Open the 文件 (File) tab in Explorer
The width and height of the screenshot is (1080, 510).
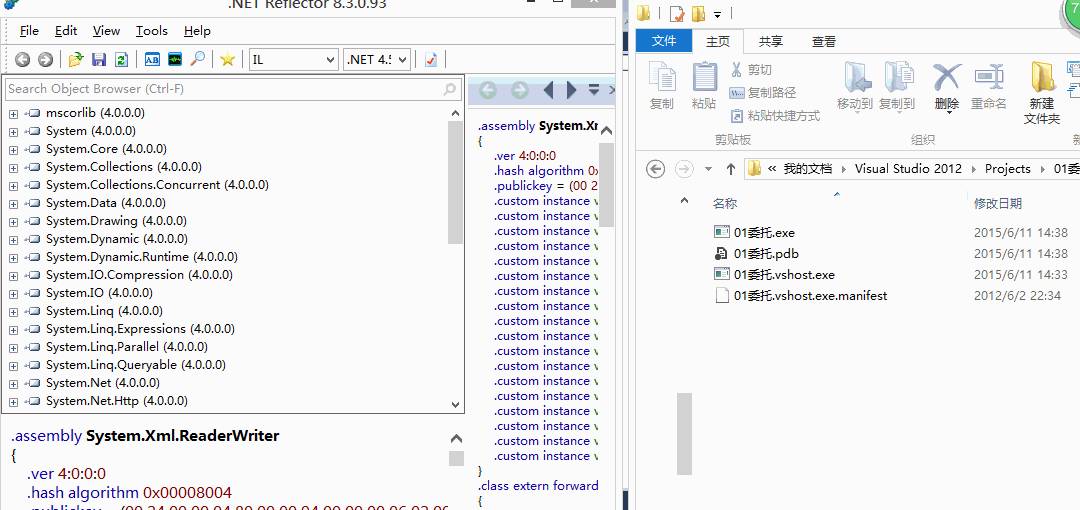click(x=664, y=41)
